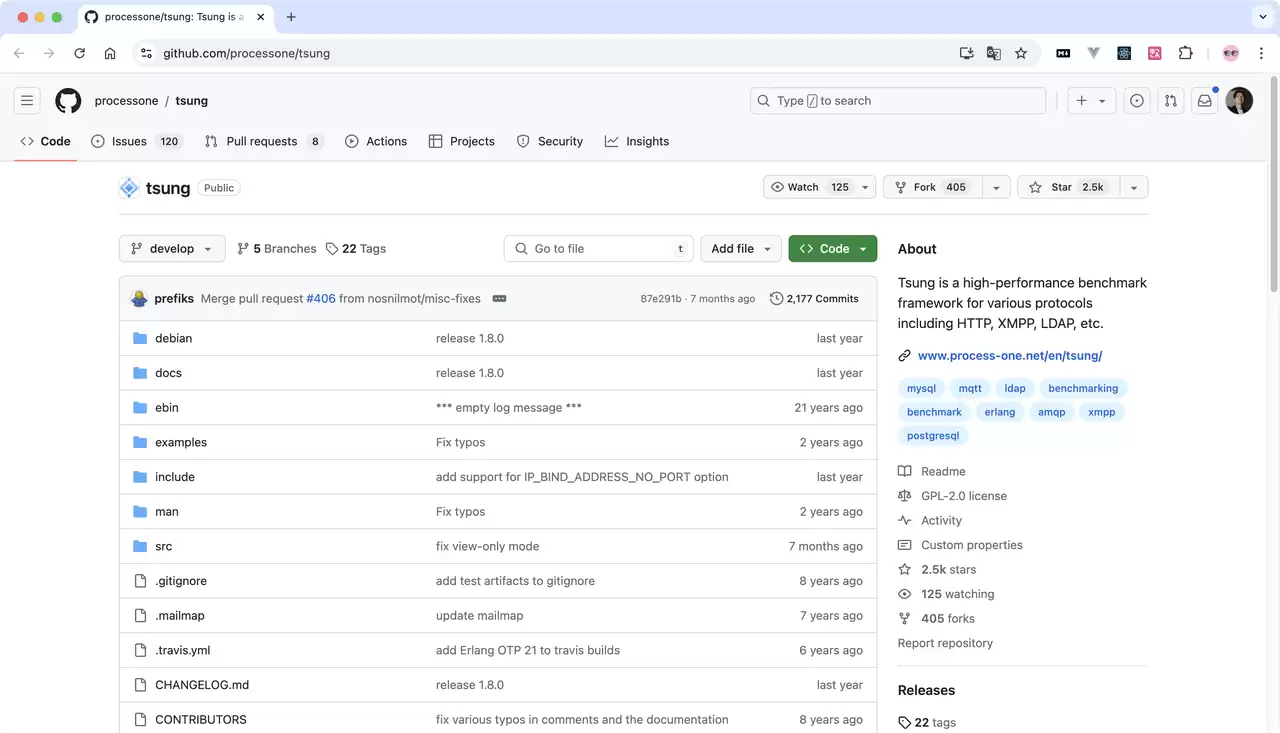Open the issues shortcut icon in header

point(1137,100)
